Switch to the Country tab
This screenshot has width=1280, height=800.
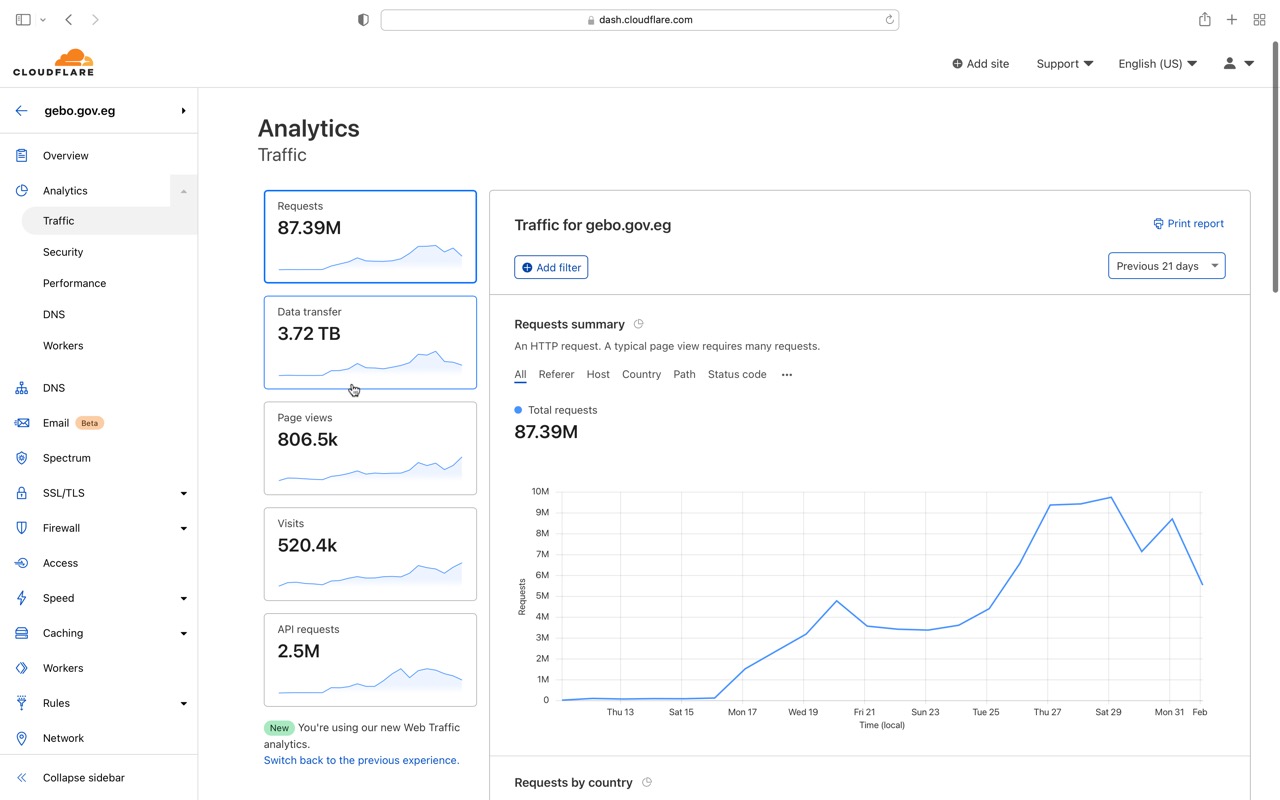point(641,374)
